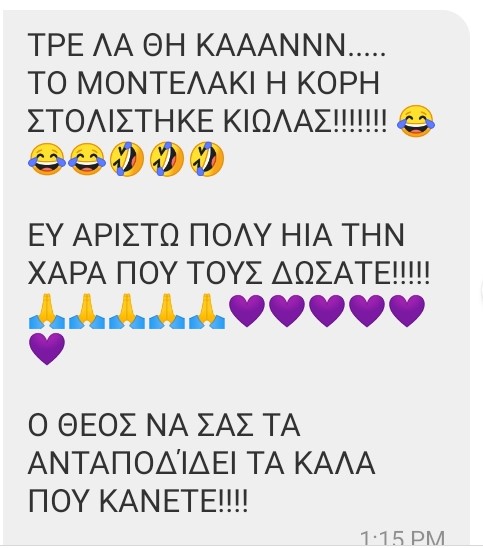This screenshot has width=483, height=548.
Task: Click the first praying hands emoji
Action: click(47, 311)
